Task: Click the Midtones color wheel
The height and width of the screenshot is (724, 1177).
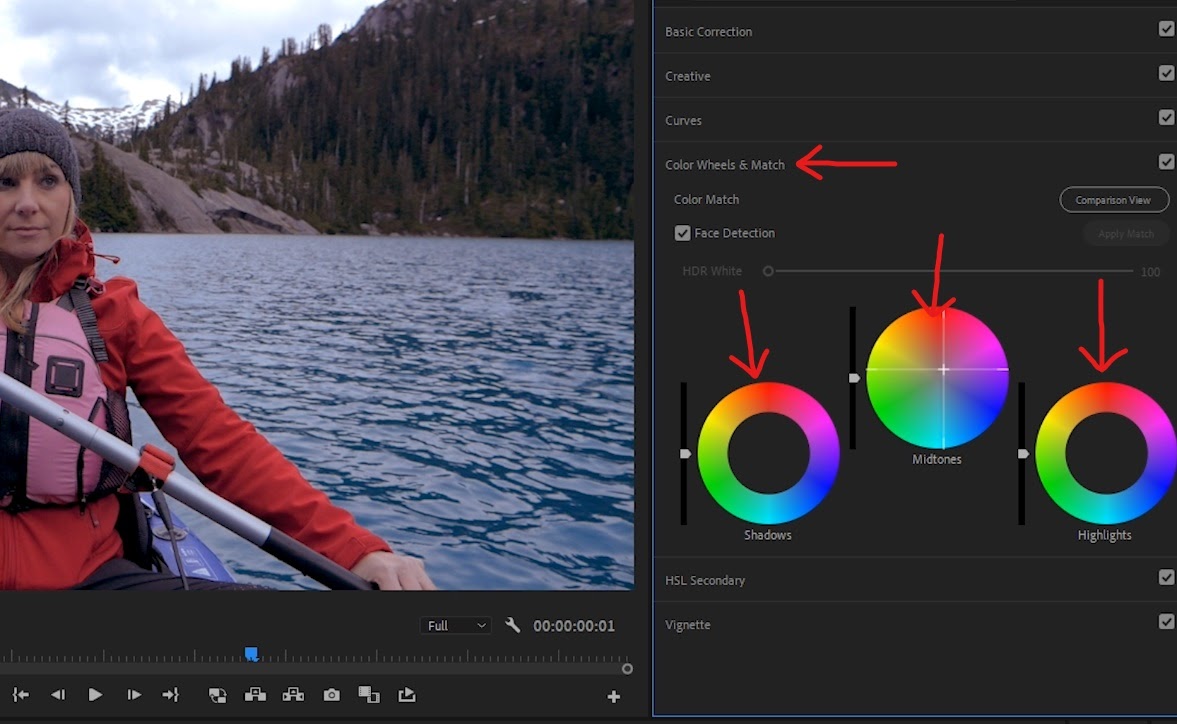Action: [937, 377]
